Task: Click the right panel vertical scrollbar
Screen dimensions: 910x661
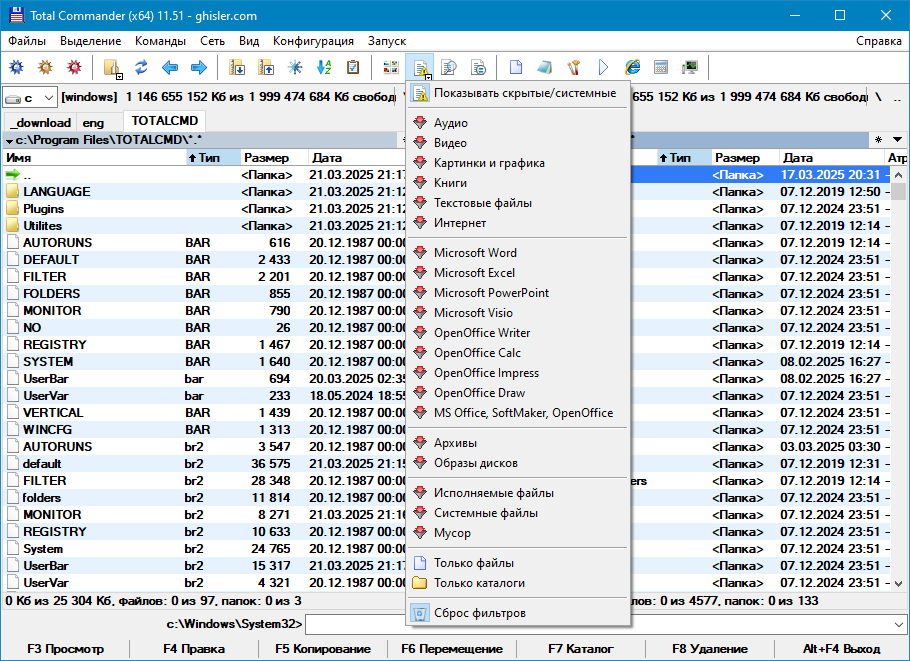Action: point(899,380)
